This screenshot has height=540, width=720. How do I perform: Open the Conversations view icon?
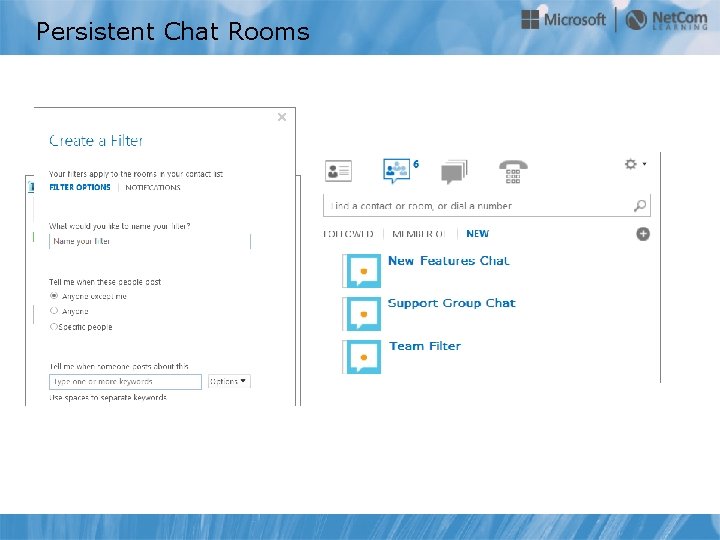[x=454, y=172]
